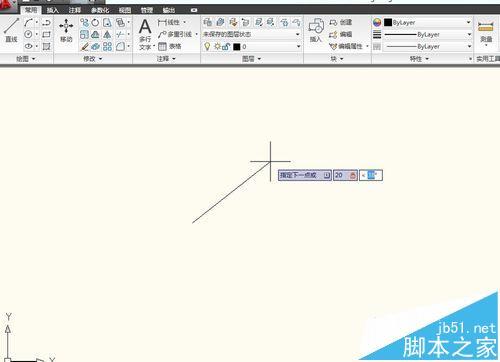Viewport: 500px width, 362px height.
Task: Click the black ByLayer color swatch
Action: [x=388, y=23]
